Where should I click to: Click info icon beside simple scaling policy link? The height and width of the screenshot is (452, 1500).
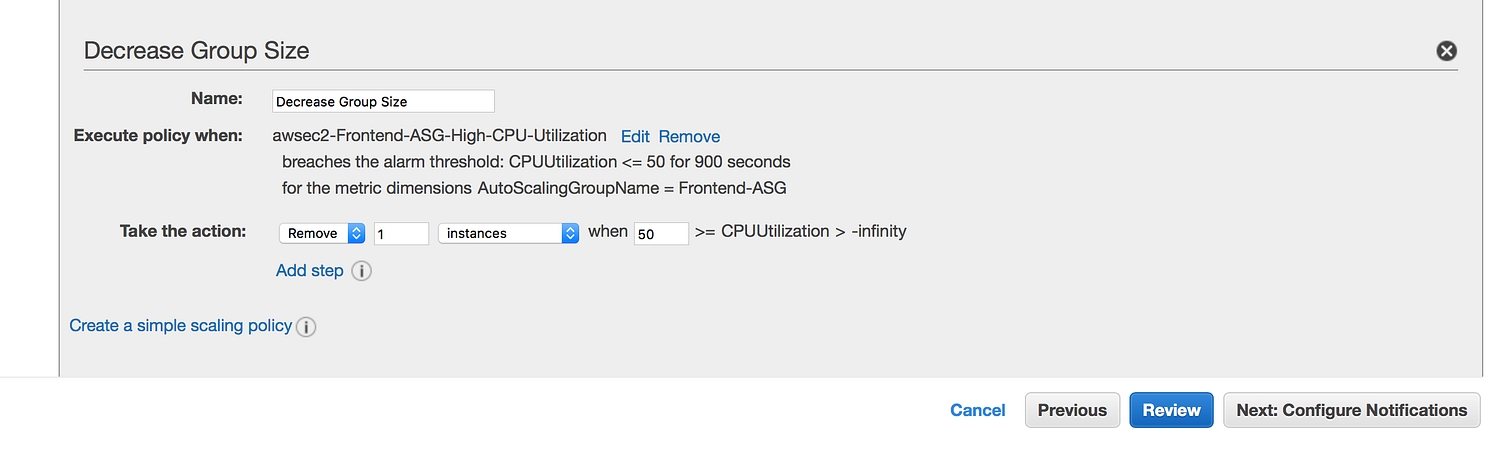(x=307, y=327)
